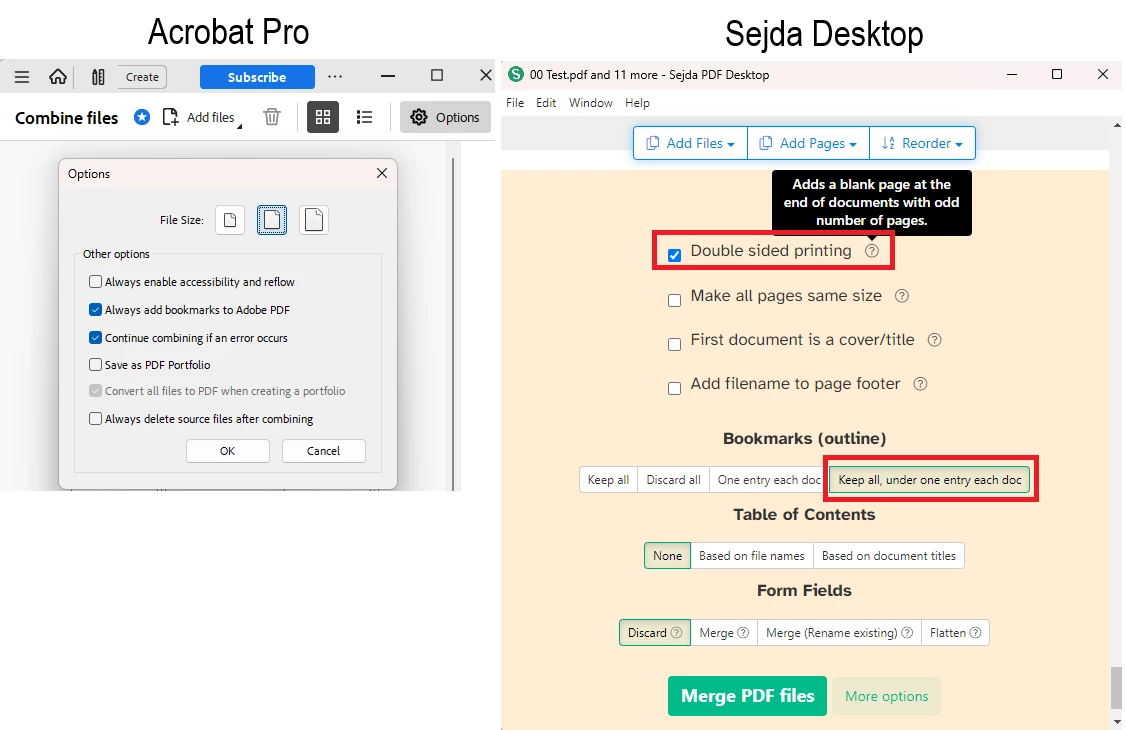This screenshot has height=730, width=1126.
Task: Open the Window menu in Sejda
Action: tap(590, 103)
